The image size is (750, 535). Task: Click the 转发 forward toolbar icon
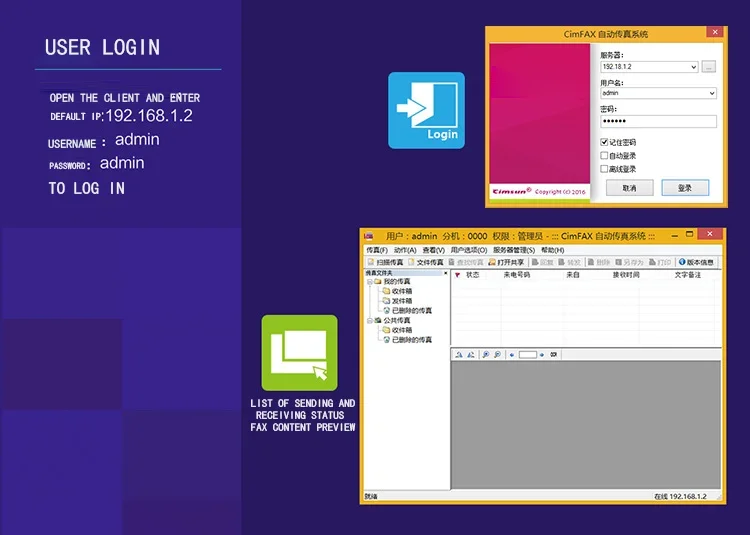click(x=562, y=262)
